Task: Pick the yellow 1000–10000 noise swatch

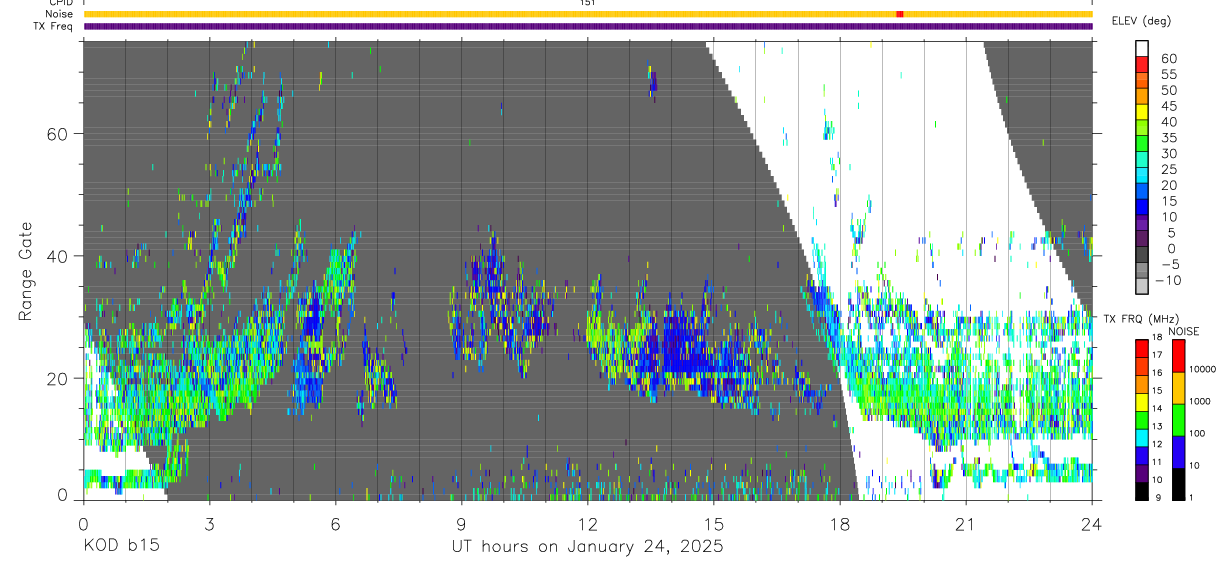Action: pyautogui.click(x=1178, y=388)
